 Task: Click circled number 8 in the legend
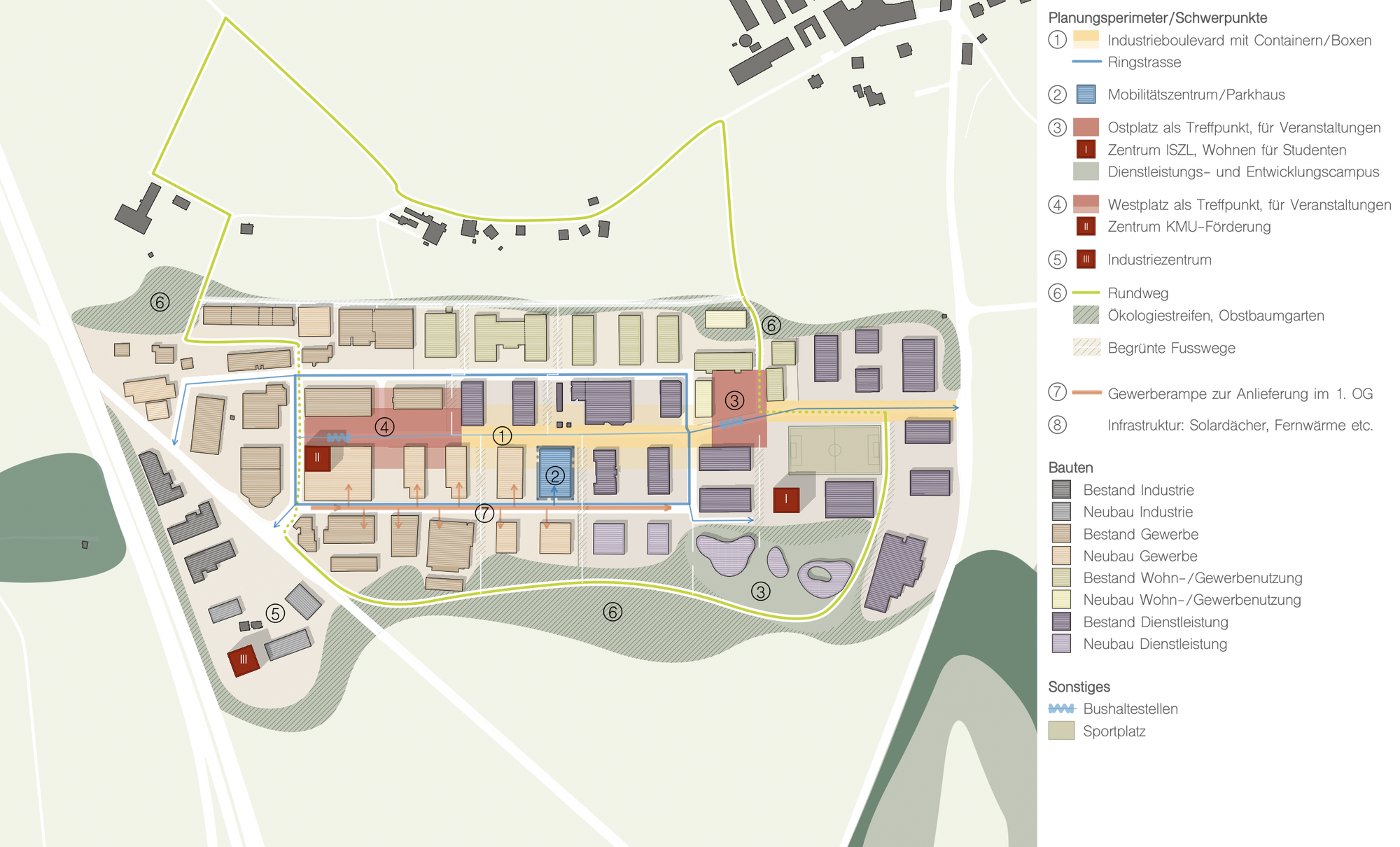[1057, 425]
